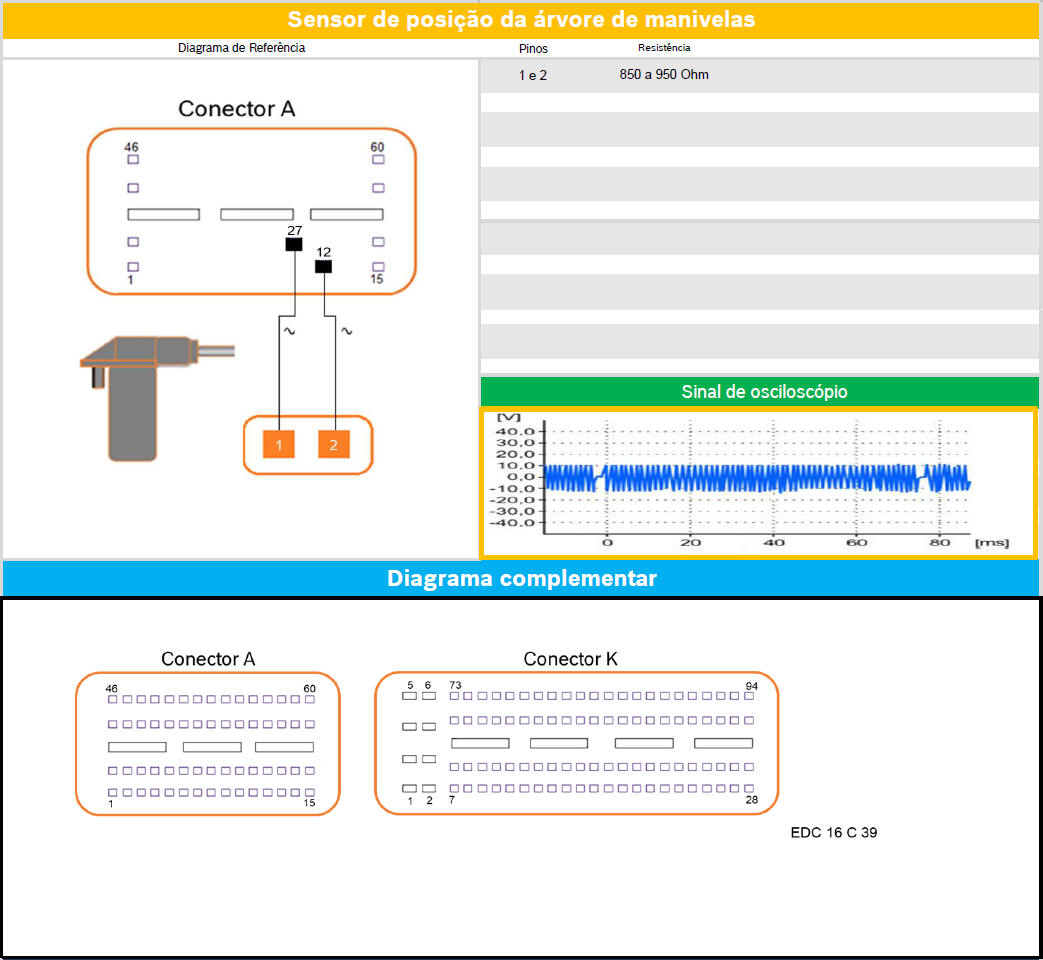The height and width of the screenshot is (960, 1043).
Task: Click the EDC 16 C 39 label
Action: 833,832
